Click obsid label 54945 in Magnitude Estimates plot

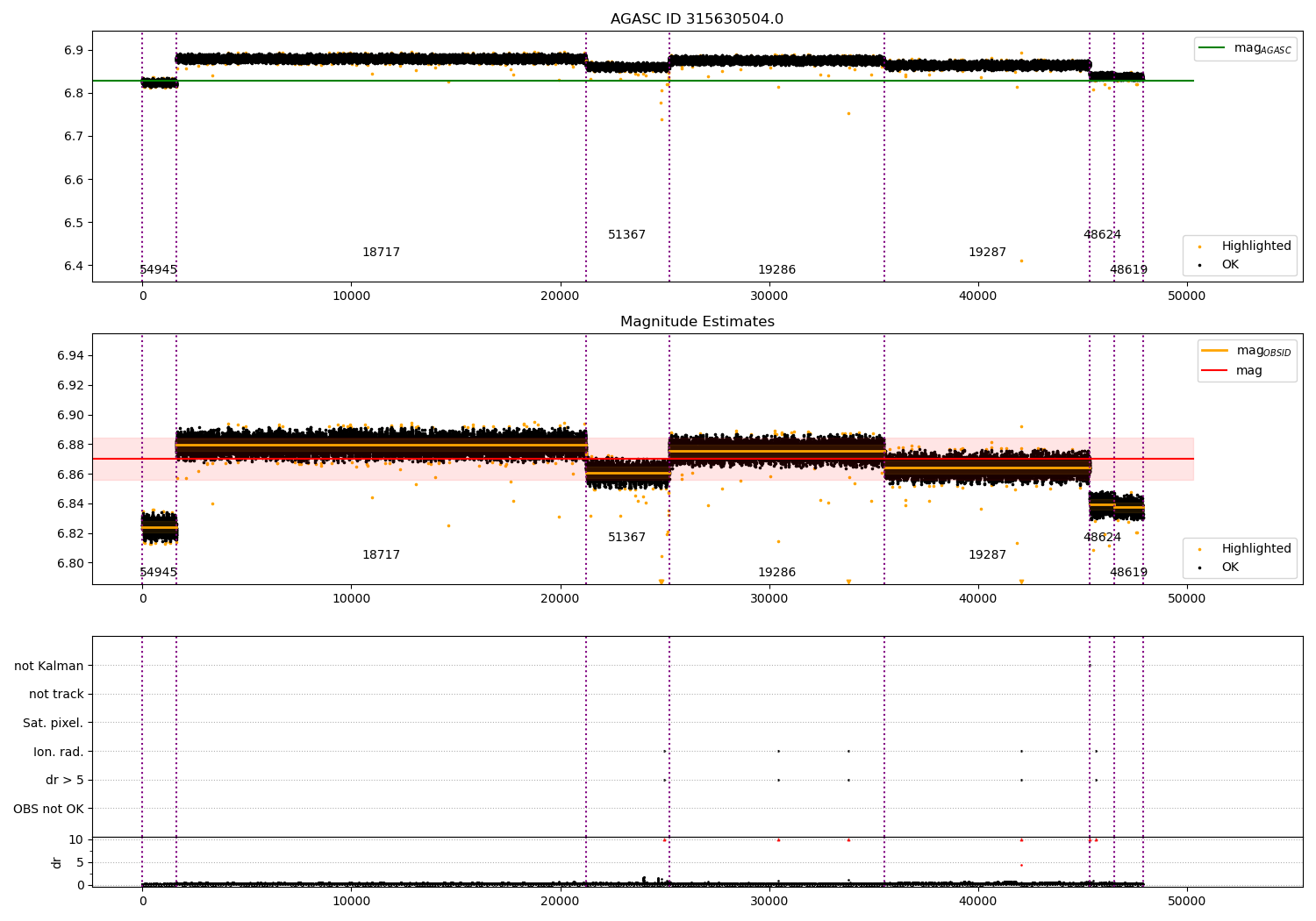pos(159,573)
